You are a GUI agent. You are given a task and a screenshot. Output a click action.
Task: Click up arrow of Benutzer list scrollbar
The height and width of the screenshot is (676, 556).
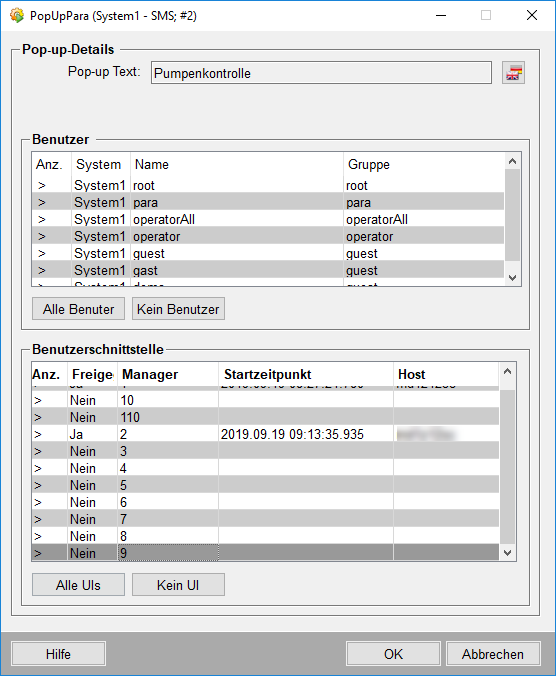[x=512, y=161]
